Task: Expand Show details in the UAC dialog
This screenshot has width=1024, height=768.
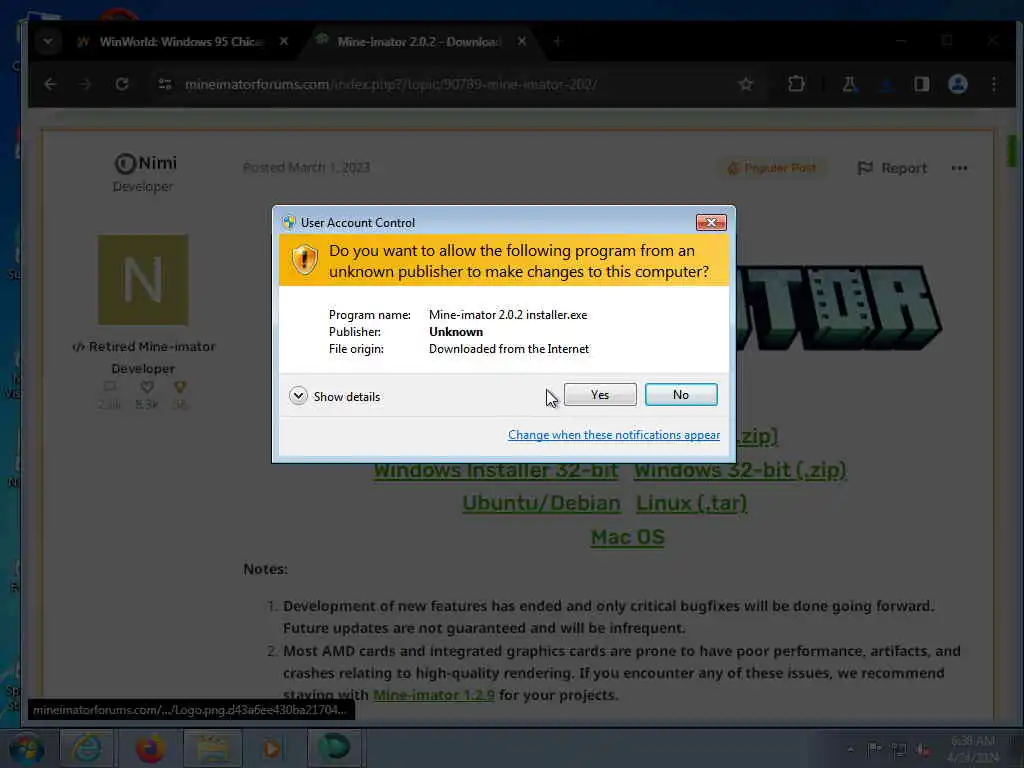Action: pyautogui.click(x=334, y=396)
